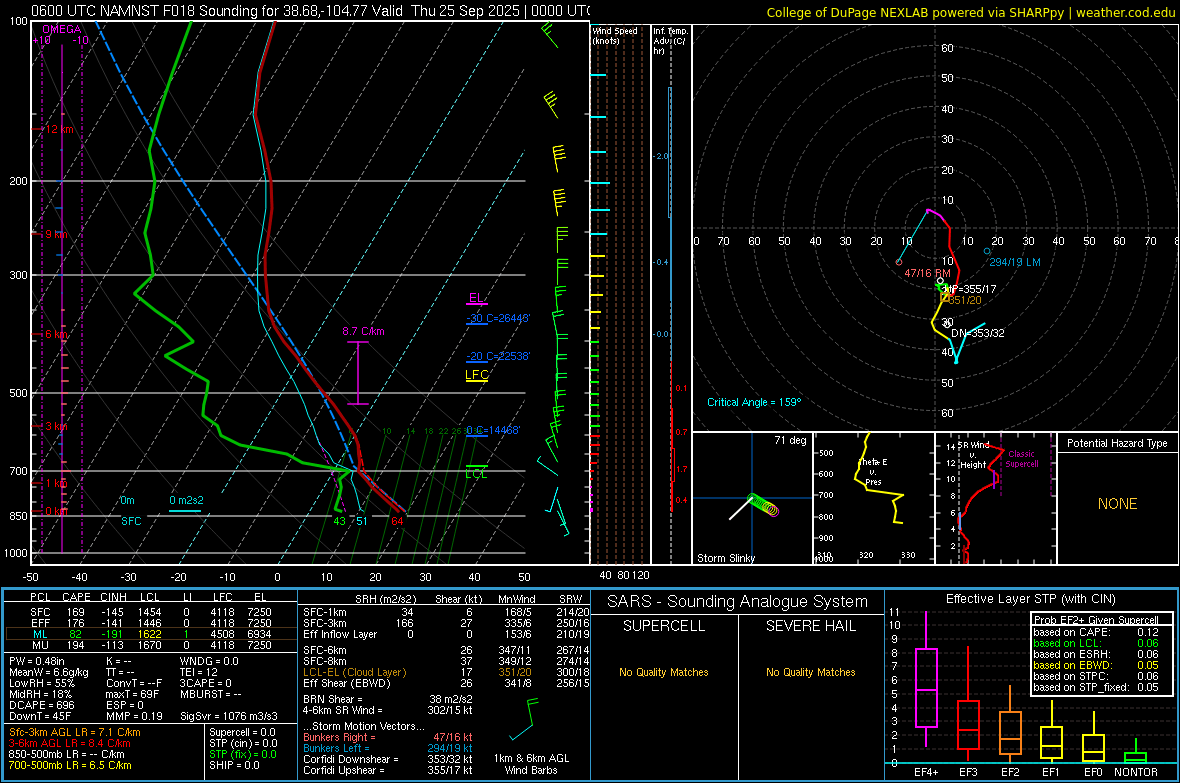Click the PW = 0.48in value
The height and width of the screenshot is (783, 1180).
38,661
